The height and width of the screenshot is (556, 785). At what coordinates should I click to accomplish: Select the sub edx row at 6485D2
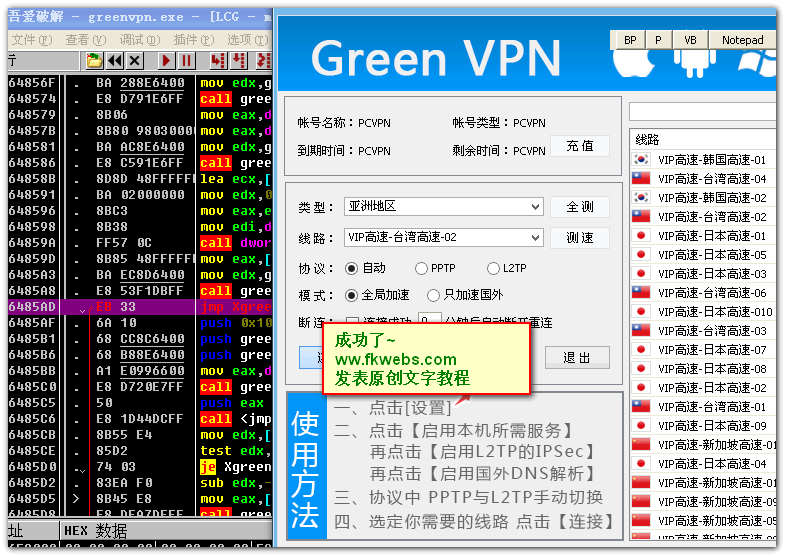click(140, 483)
